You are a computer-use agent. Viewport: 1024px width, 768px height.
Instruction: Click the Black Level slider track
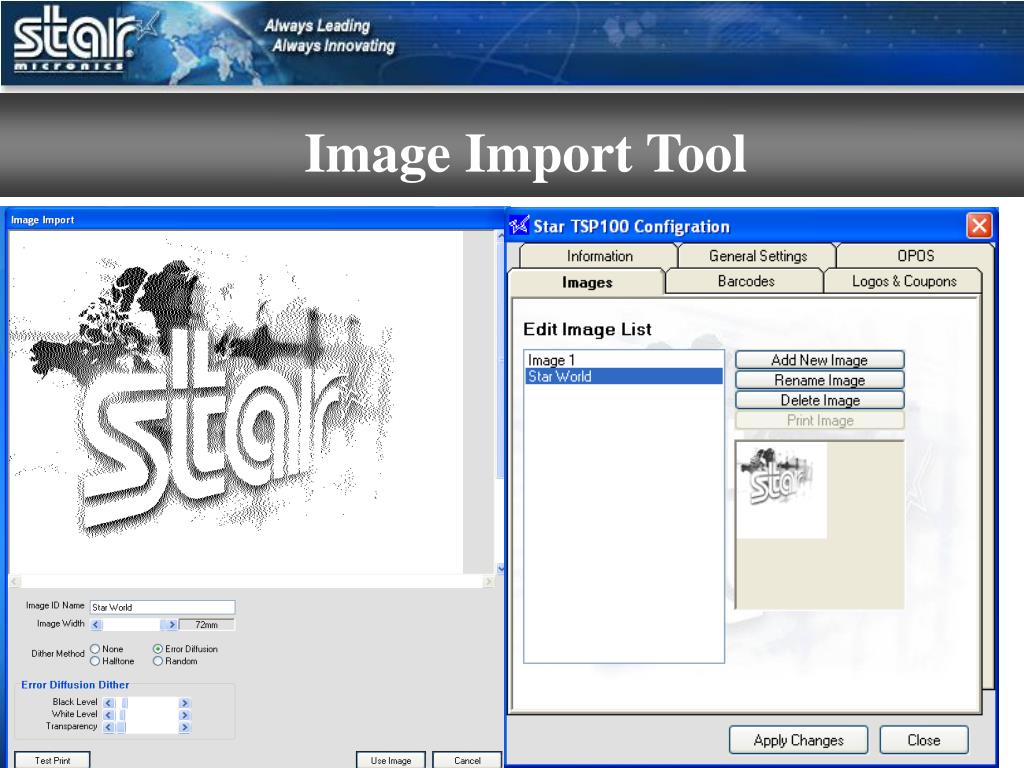coord(147,703)
